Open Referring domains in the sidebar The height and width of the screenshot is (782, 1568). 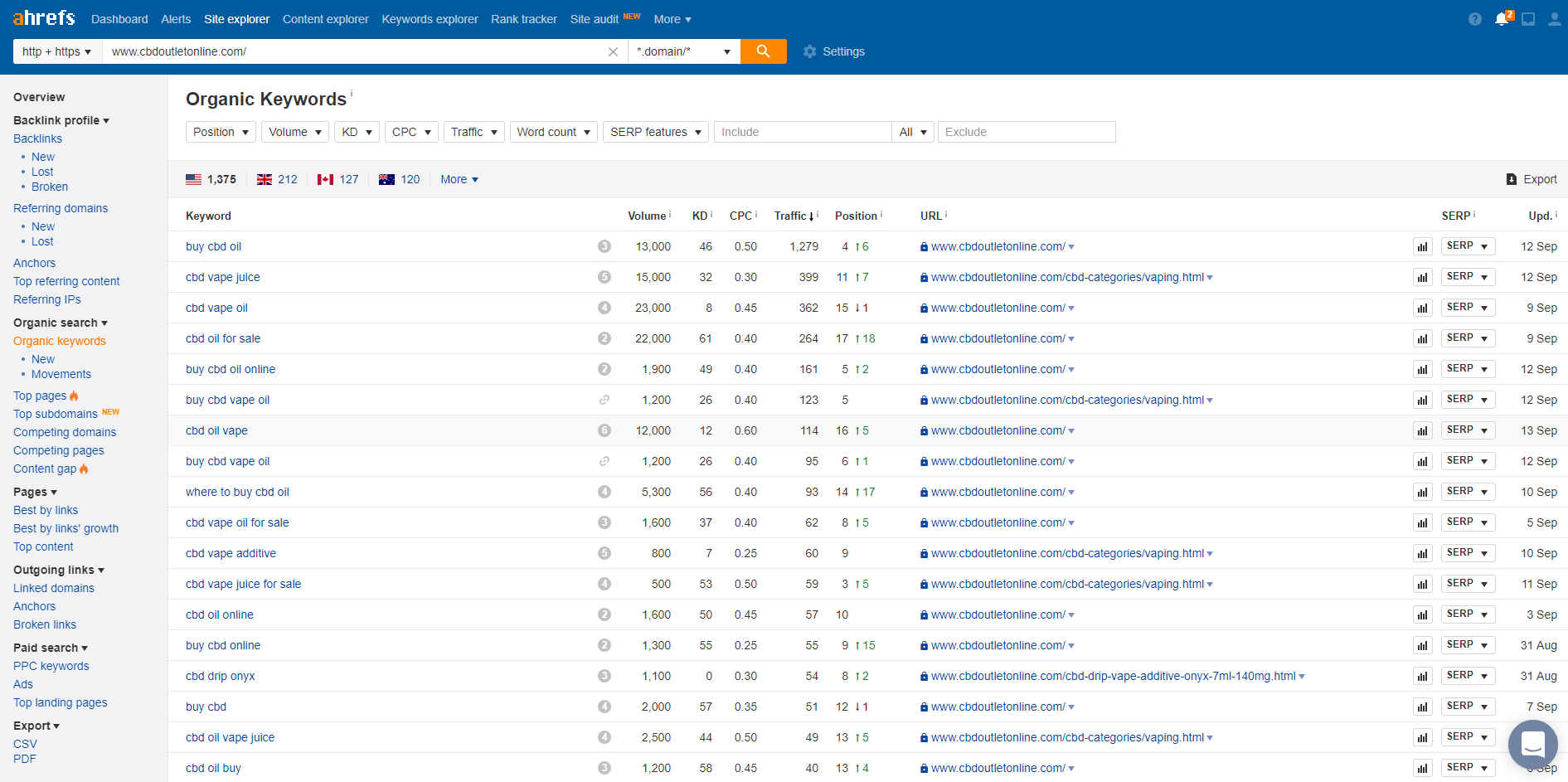[x=61, y=208]
